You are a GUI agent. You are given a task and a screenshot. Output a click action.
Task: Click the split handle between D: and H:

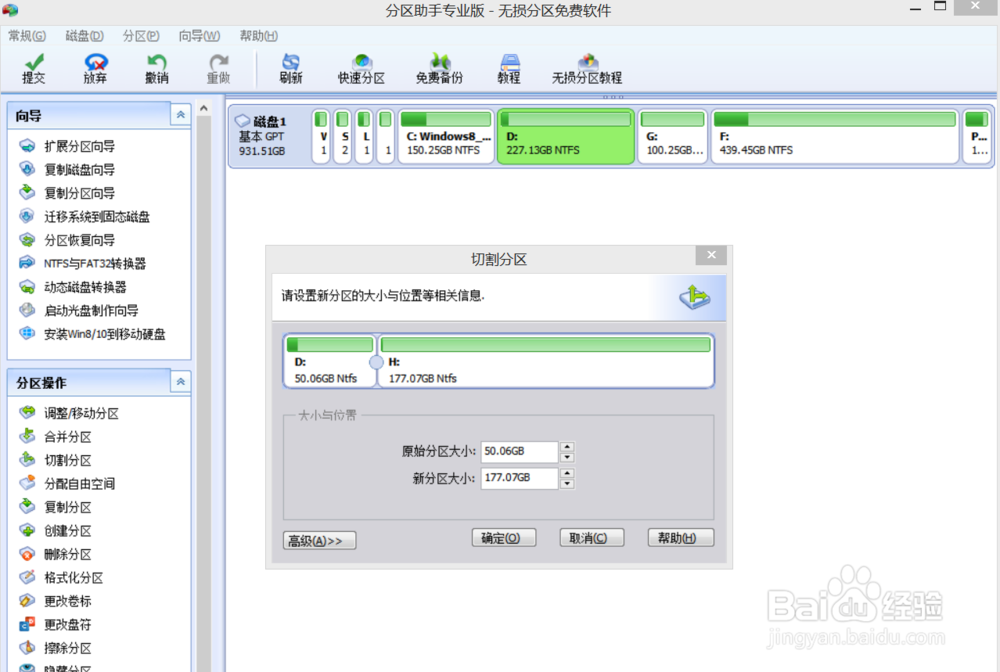(x=376, y=362)
